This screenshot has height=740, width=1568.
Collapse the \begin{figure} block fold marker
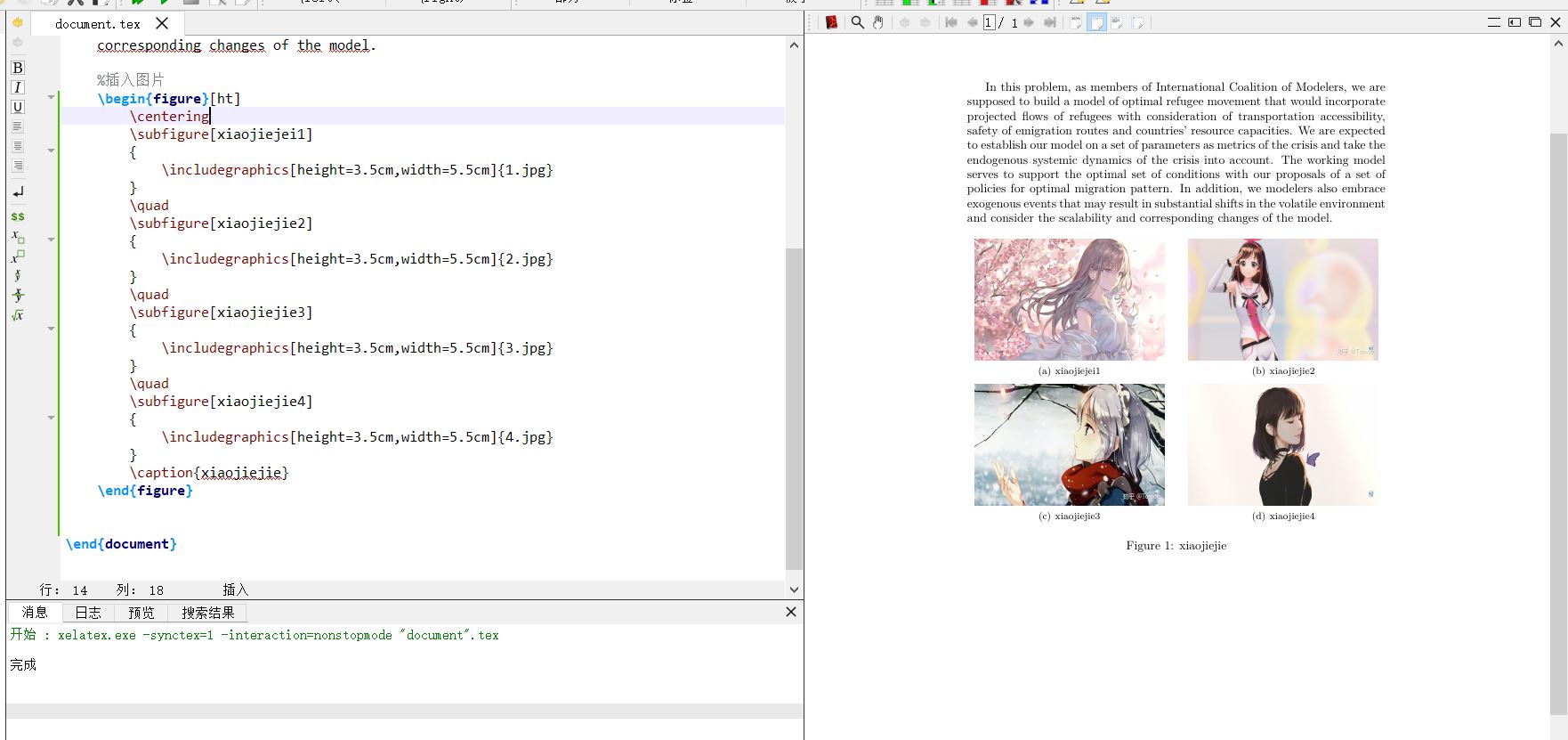click(x=51, y=97)
